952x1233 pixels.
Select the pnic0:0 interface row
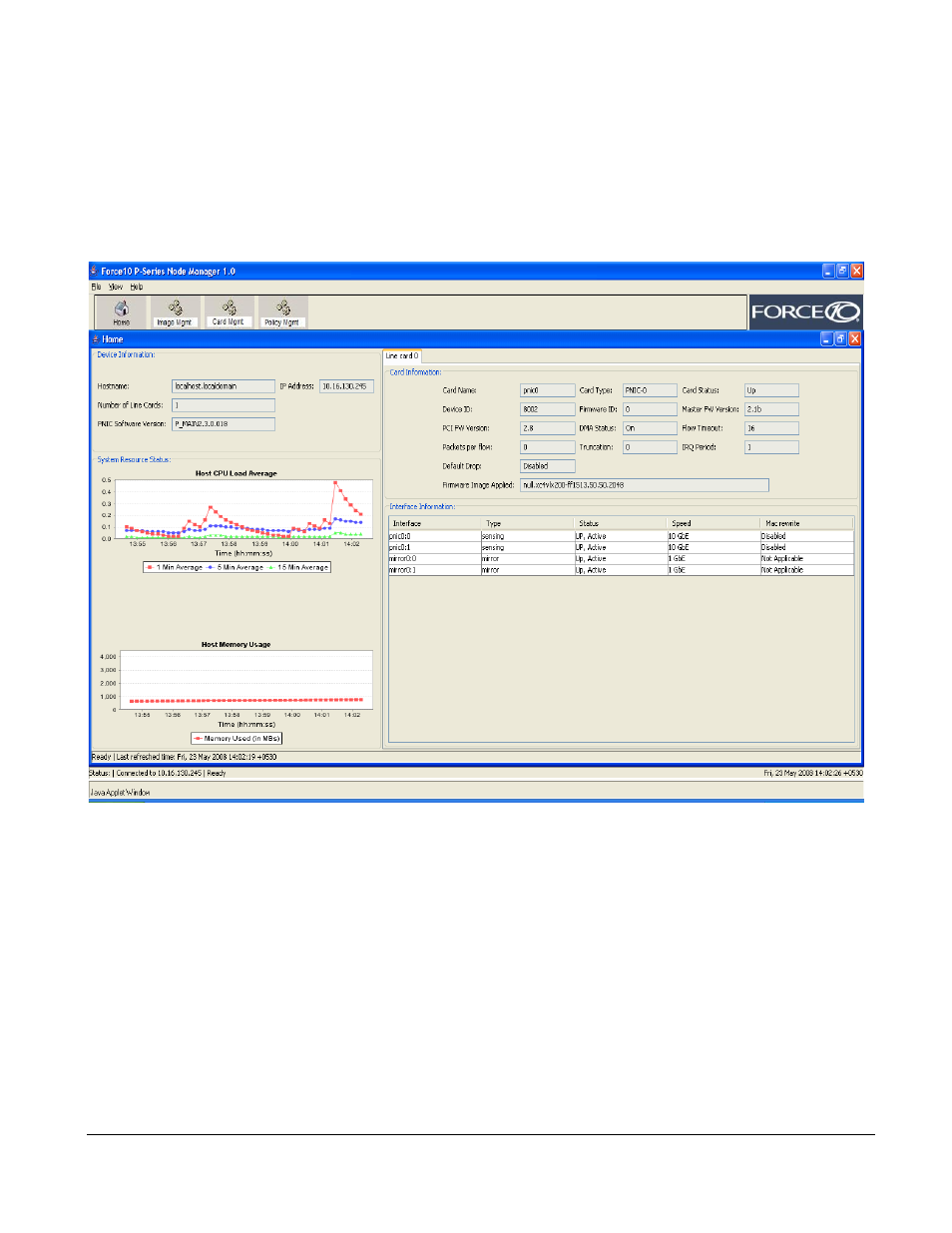621,536
